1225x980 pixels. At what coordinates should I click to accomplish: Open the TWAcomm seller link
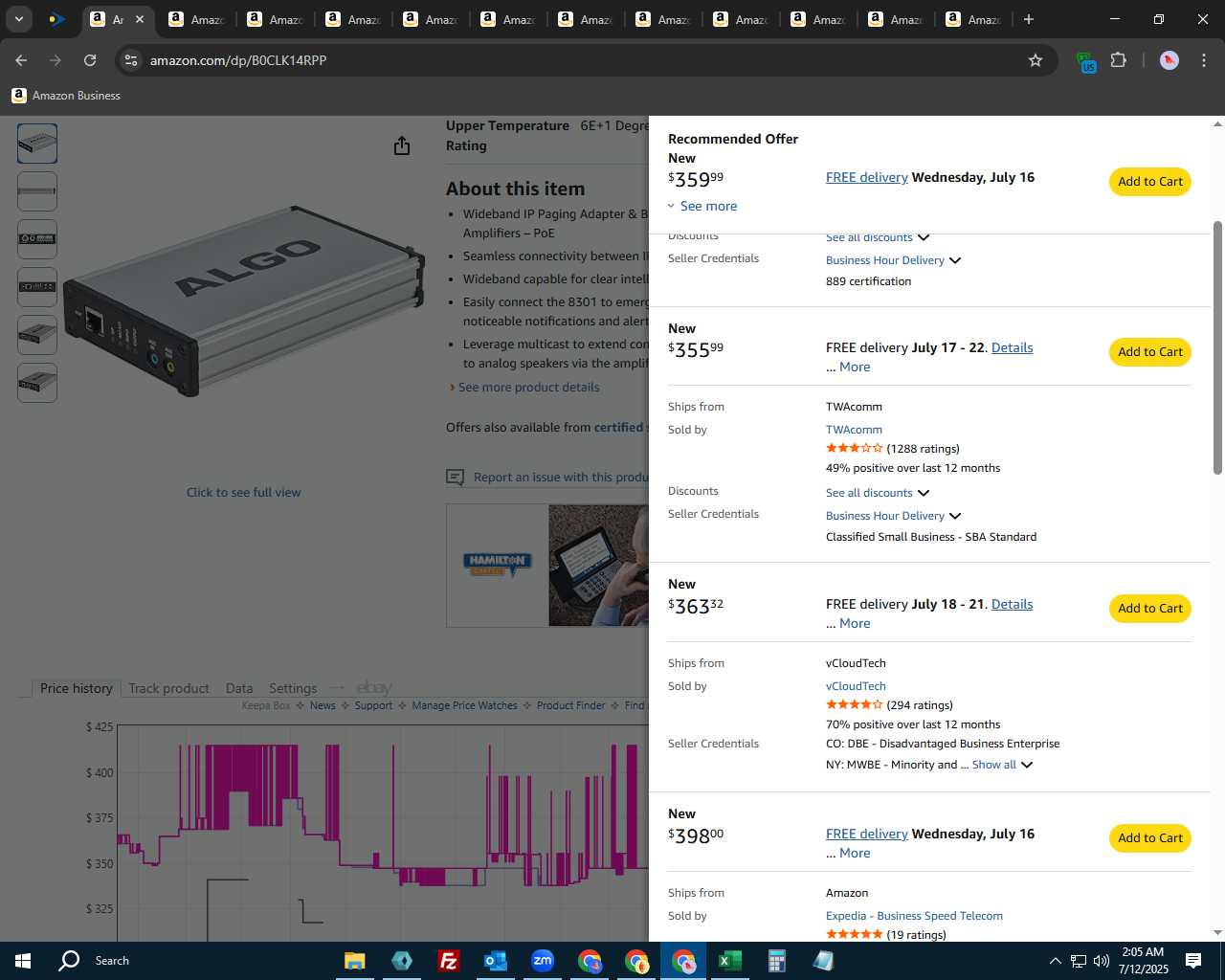(854, 430)
